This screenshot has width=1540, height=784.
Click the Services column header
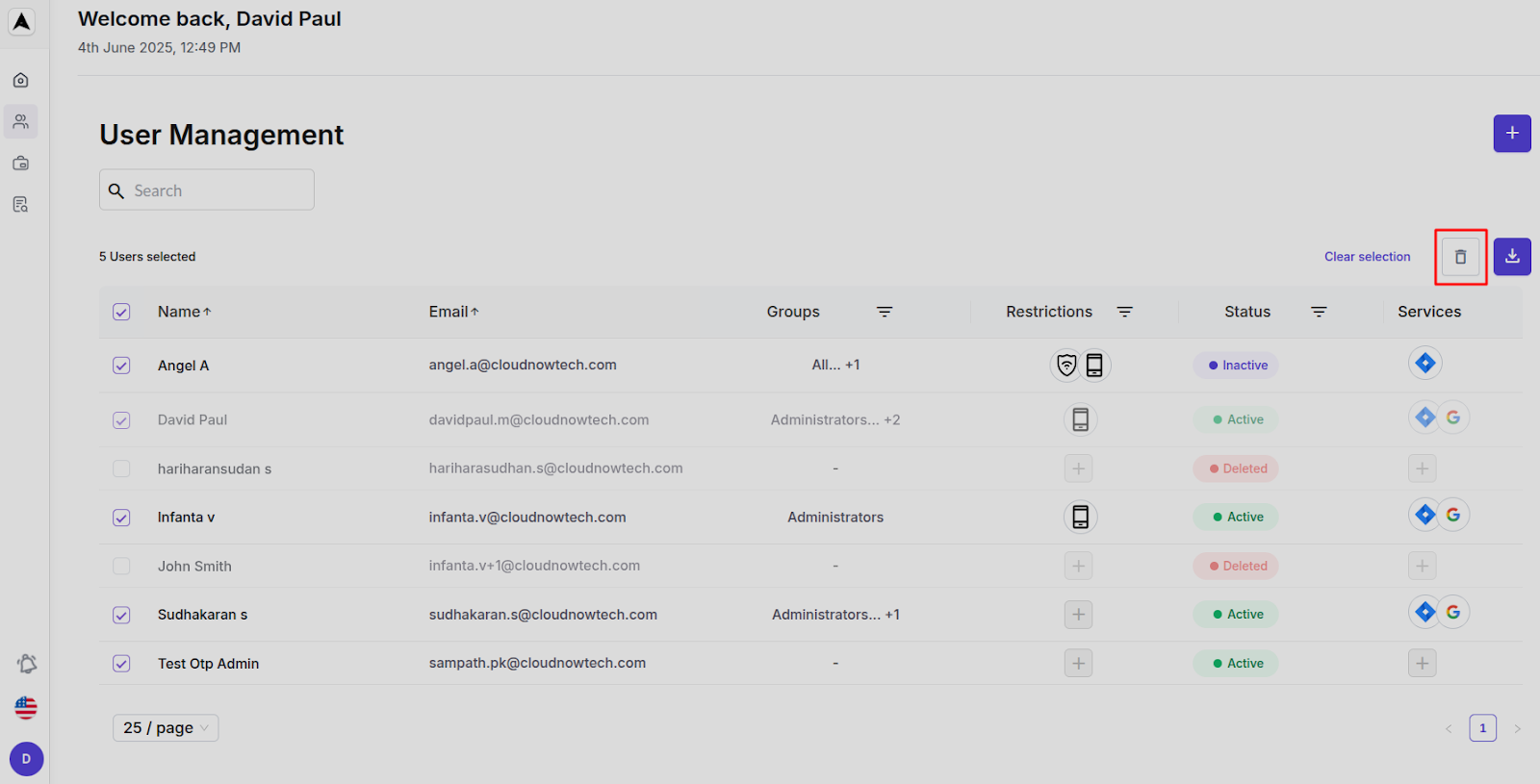pyautogui.click(x=1429, y=312)
